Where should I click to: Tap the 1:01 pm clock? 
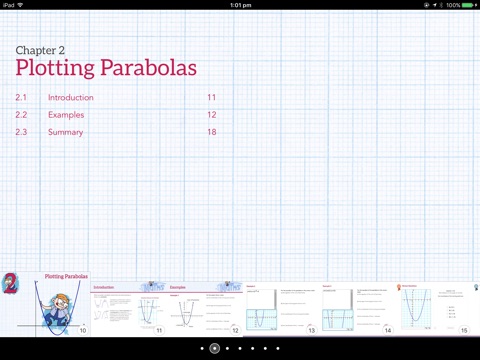tap(240, 5)
